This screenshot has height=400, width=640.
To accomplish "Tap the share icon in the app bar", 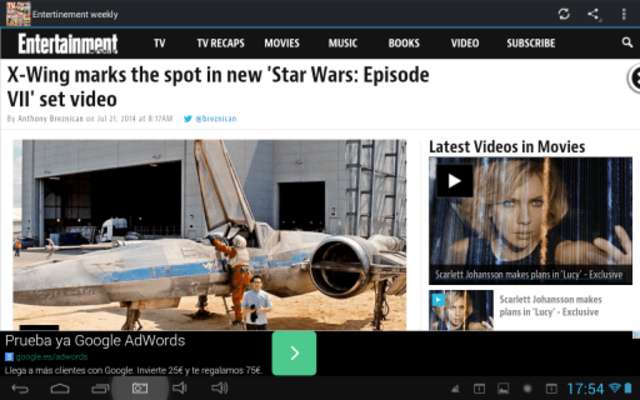I will pyautogui.click(x=593, y=14).
